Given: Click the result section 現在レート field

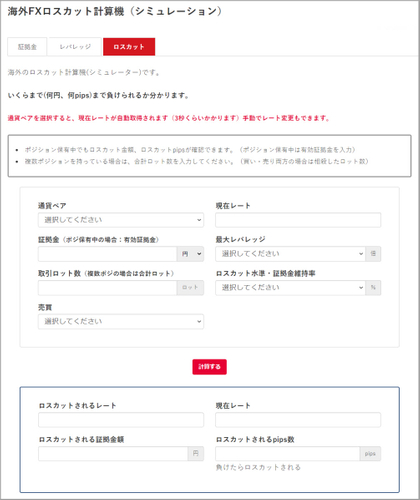Looking at the screenshot, I should (298, 420).
